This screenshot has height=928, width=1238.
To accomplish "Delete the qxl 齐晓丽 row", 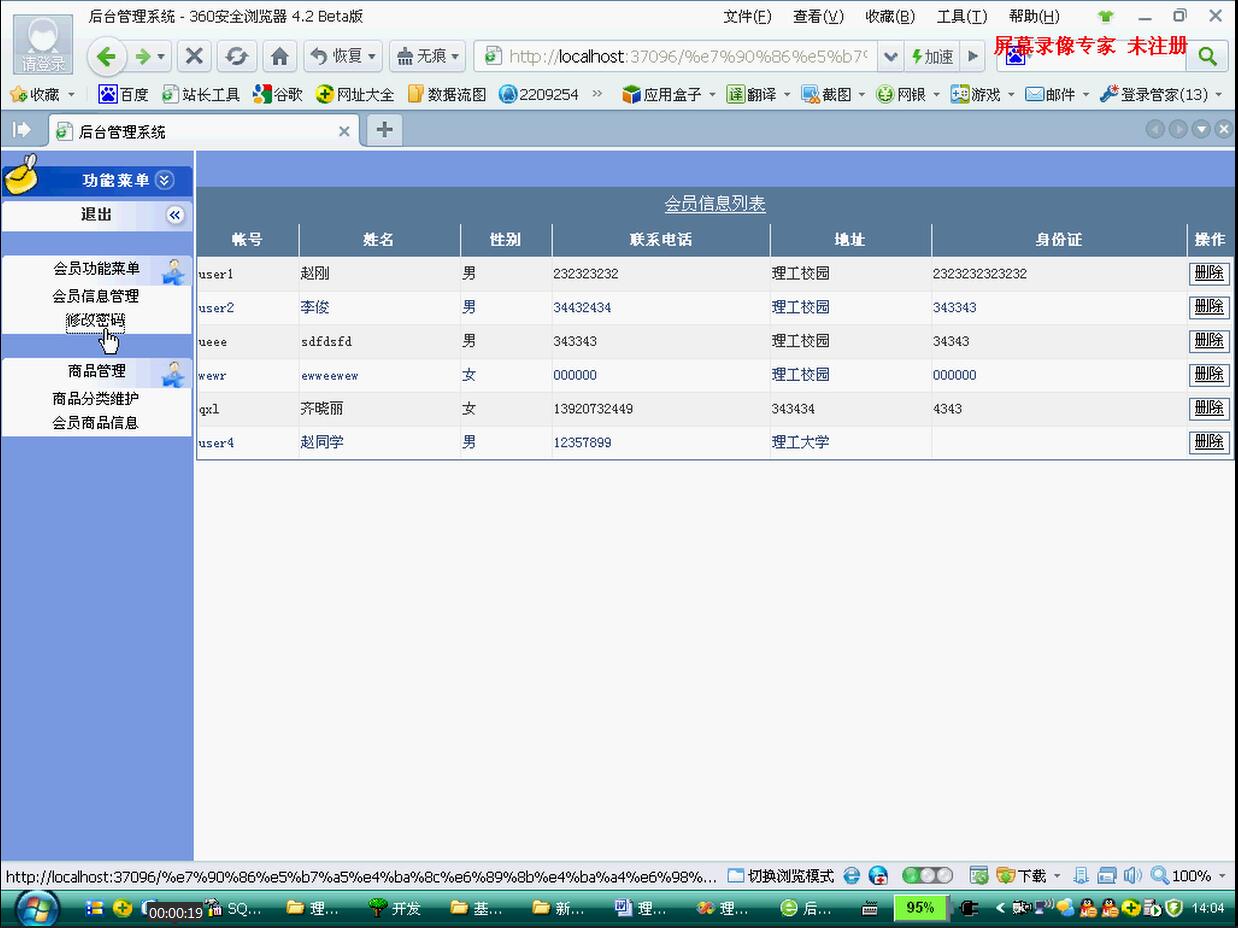I will pos(1209,409).
